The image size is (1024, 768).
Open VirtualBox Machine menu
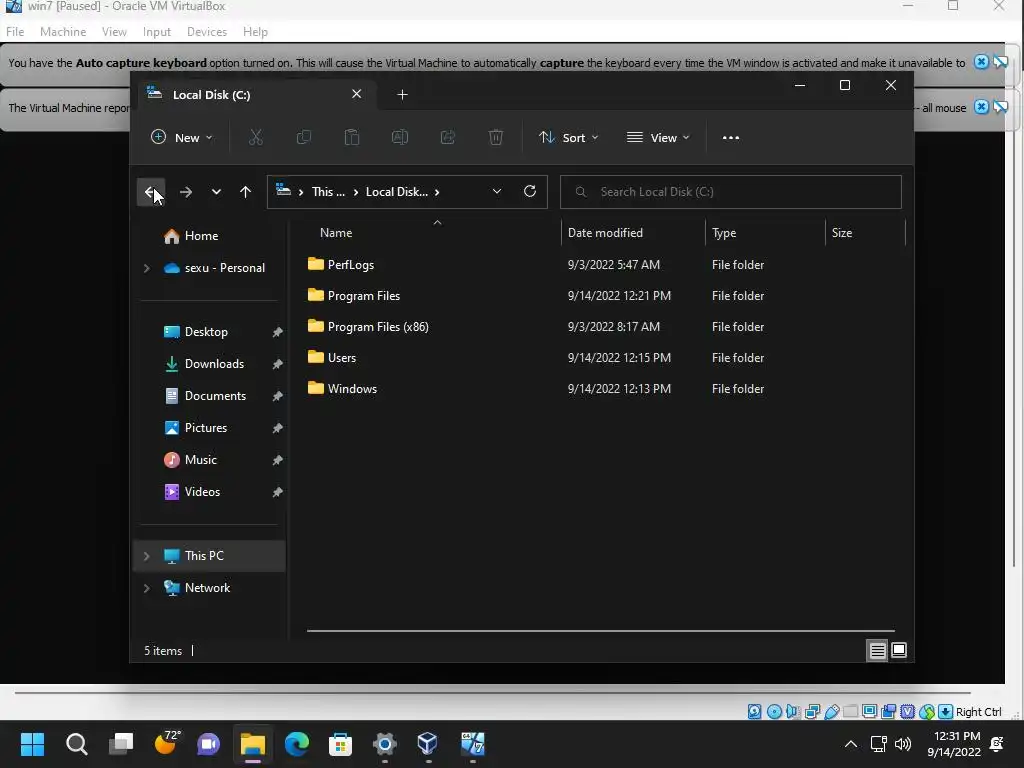(x=63, y=31)
